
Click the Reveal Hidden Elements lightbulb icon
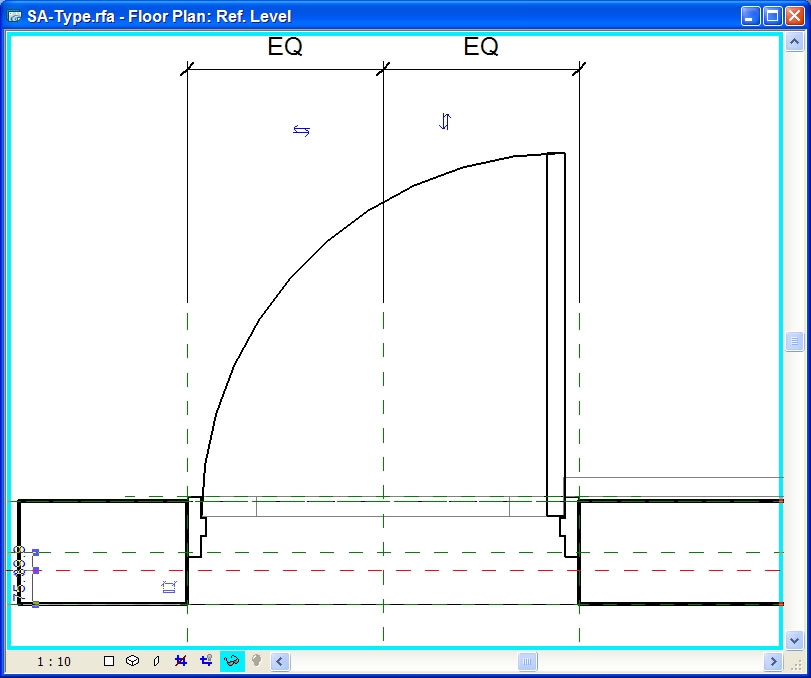256,660
